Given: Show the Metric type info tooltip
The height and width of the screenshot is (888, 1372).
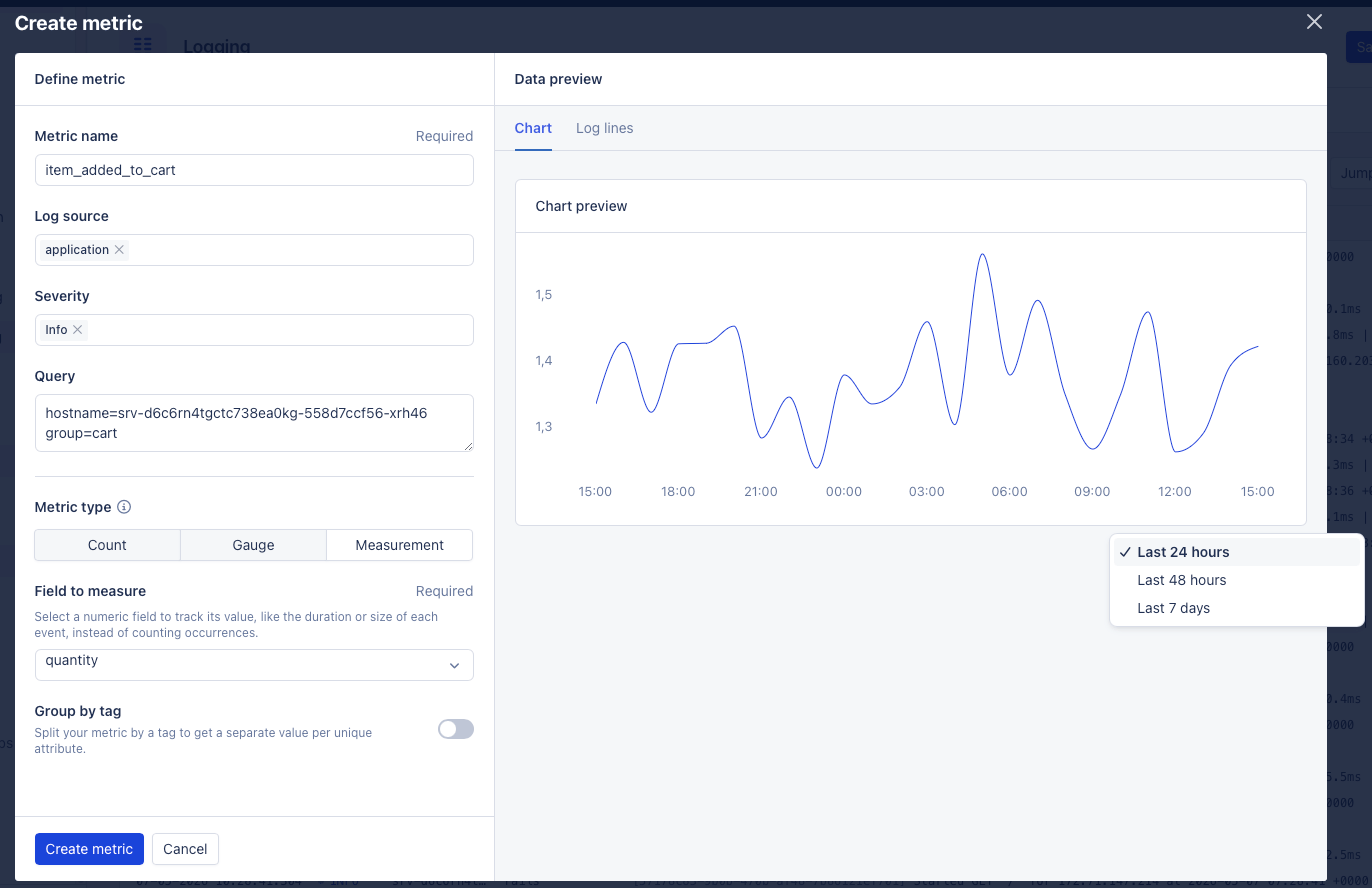Looking at the screenshot, I should pyautogui.click(x=124, y=507).
